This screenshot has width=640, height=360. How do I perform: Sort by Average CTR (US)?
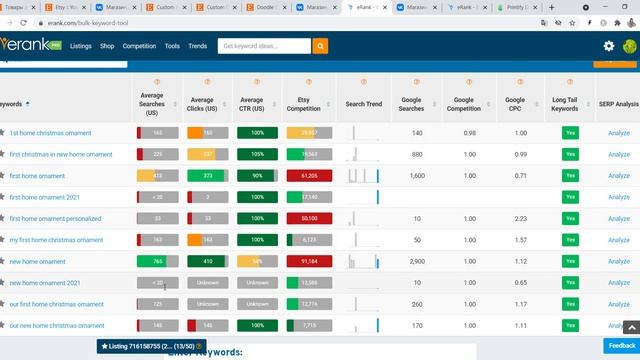[x=274, y=104]
